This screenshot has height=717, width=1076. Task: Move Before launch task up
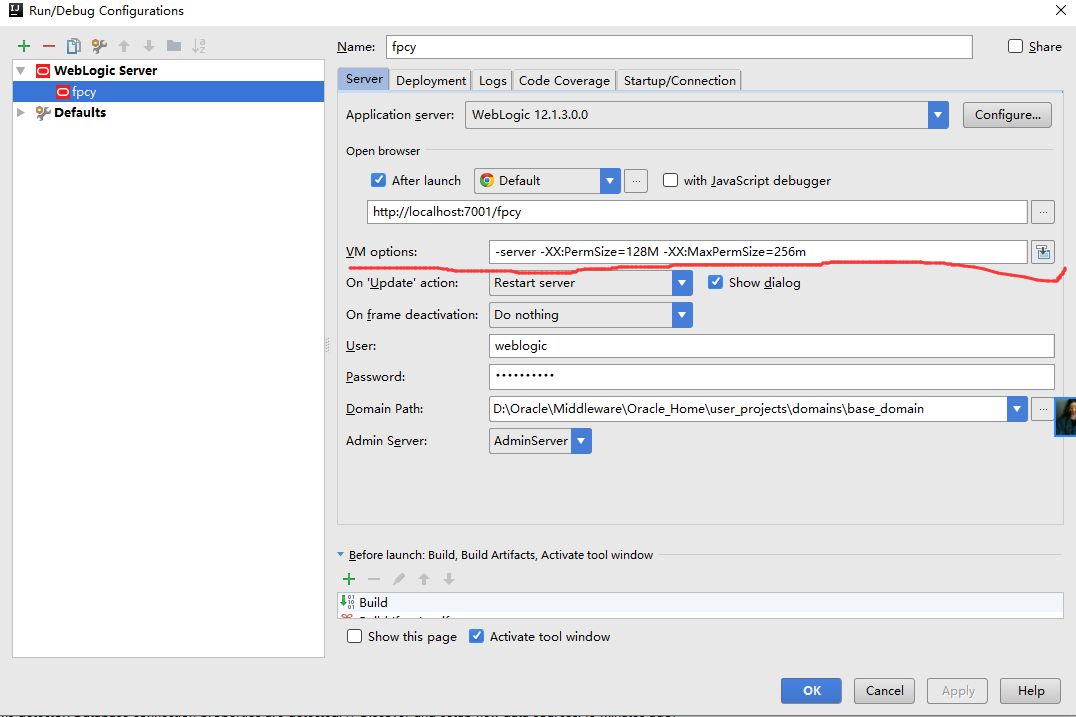[x=424, y=579]
